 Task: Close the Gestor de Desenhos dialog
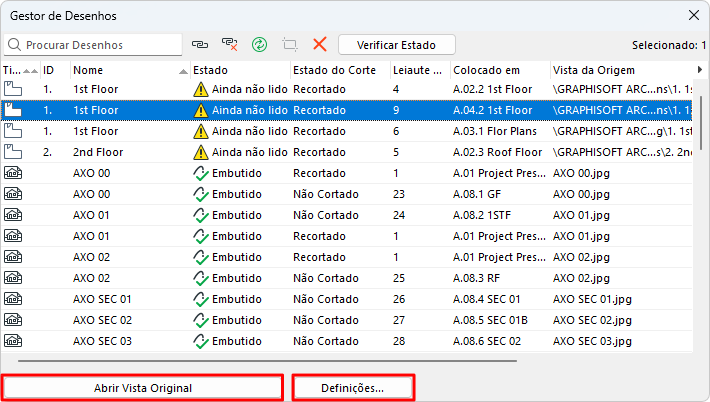coord(694,15)
